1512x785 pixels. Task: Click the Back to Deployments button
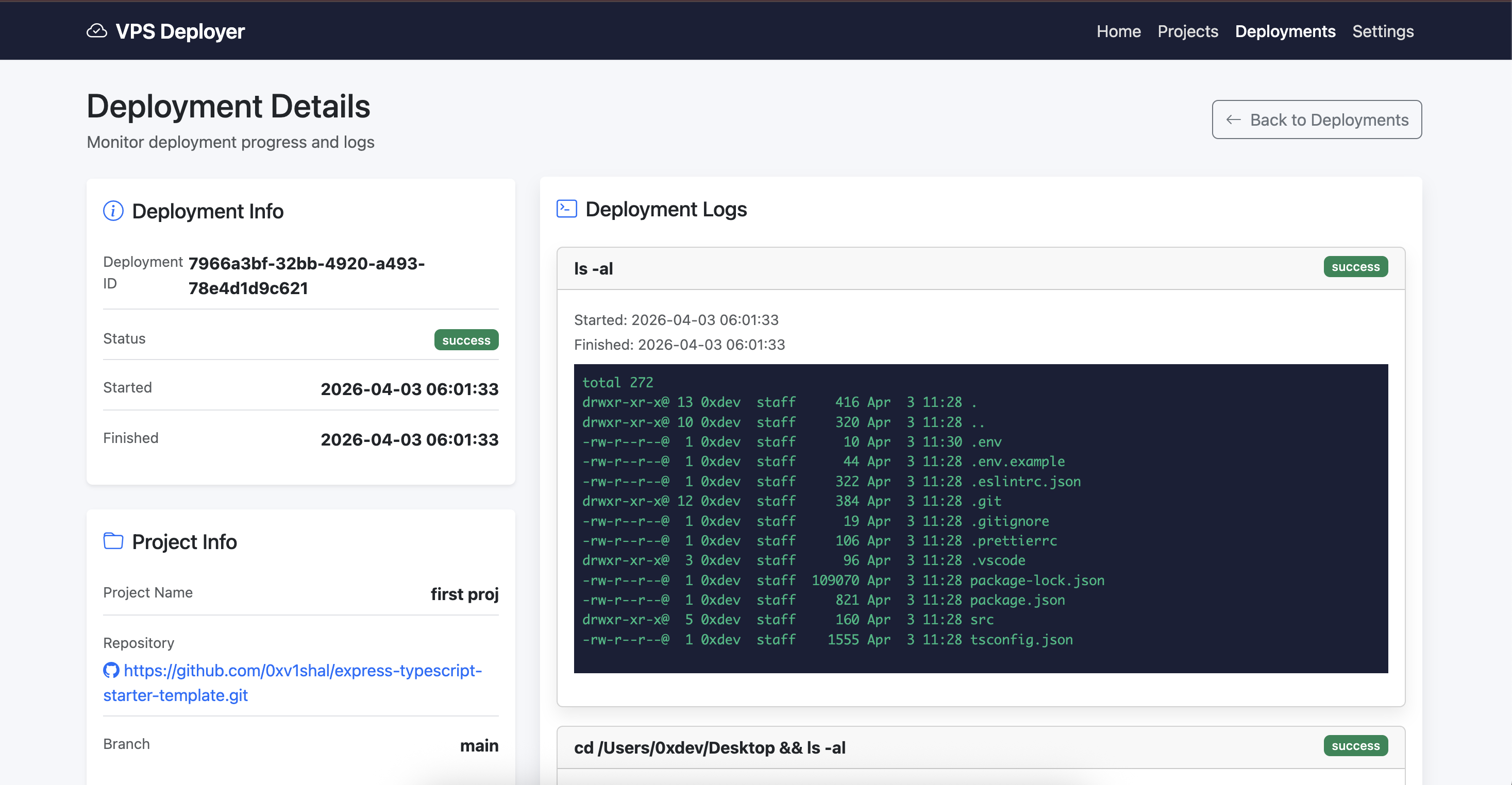(x=1317, y=120)
